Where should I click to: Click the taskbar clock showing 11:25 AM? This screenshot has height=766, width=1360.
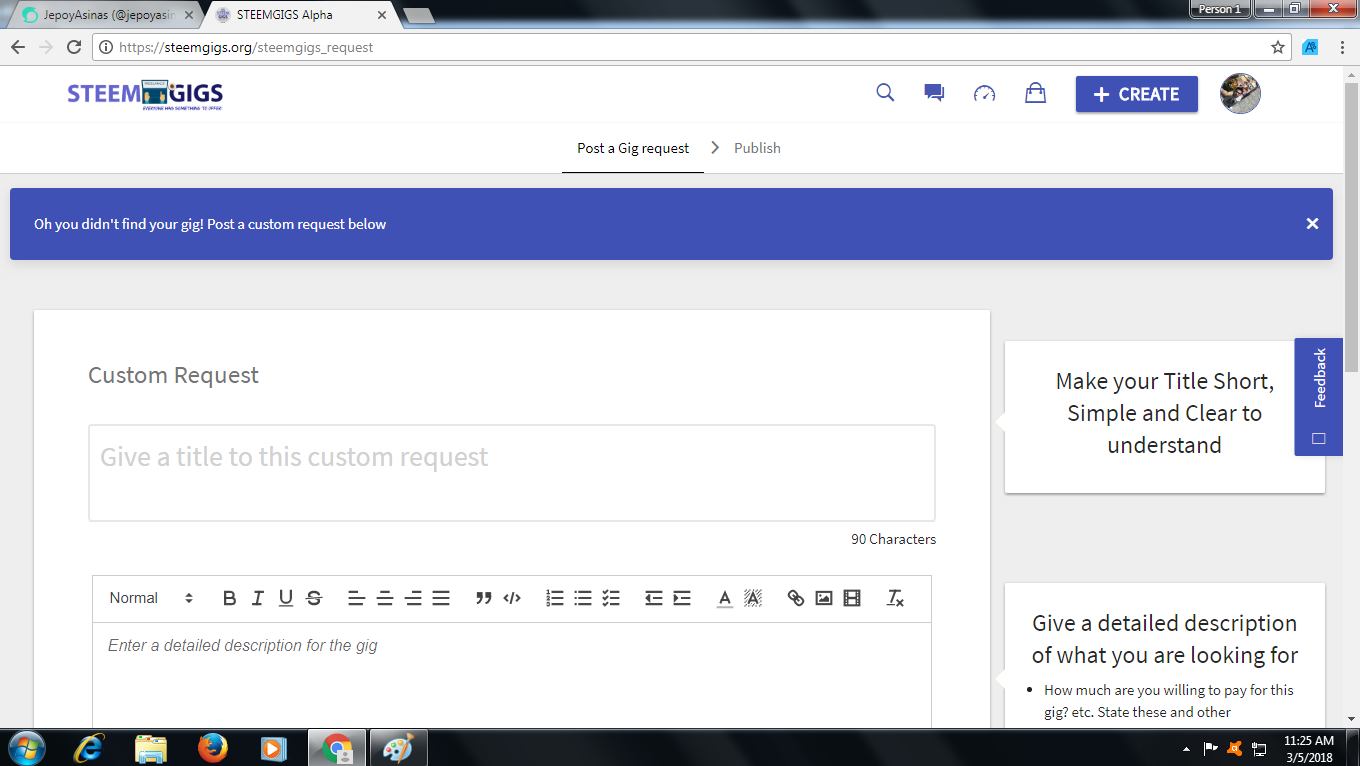coord(1309,748)
